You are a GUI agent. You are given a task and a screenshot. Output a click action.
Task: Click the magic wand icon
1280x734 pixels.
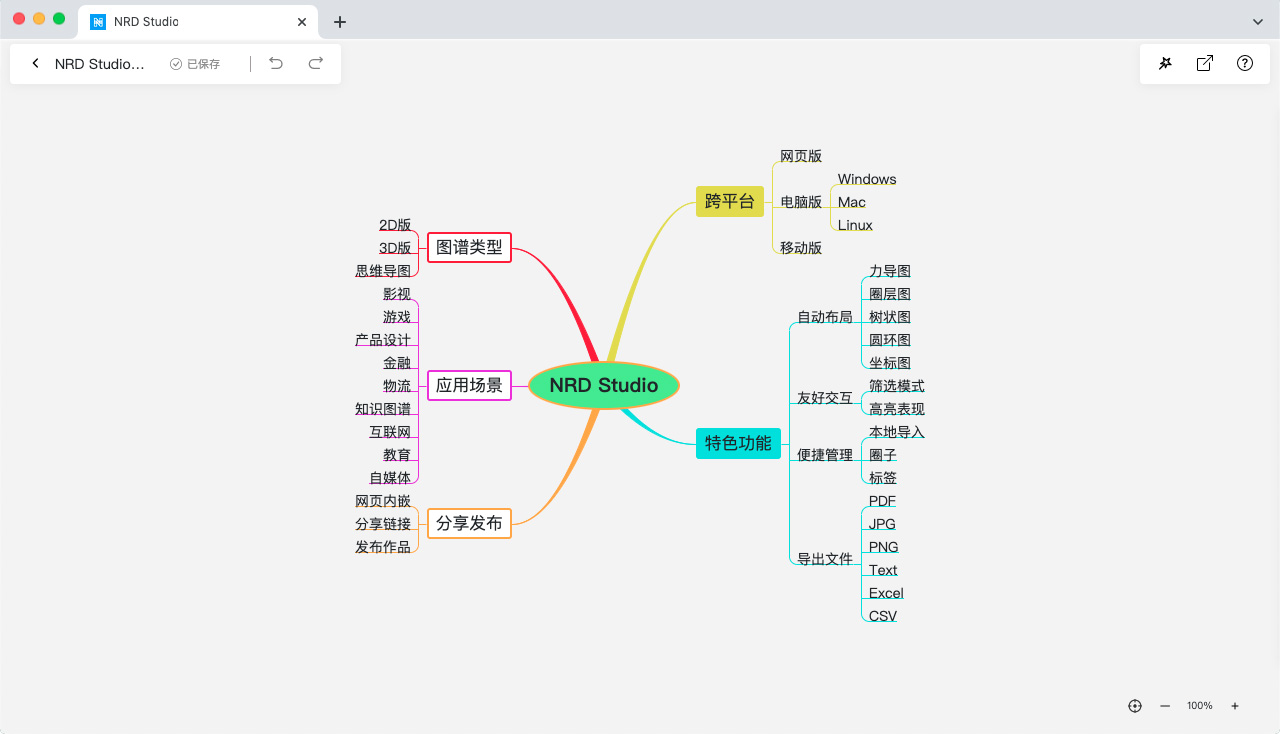point(1165,64)
